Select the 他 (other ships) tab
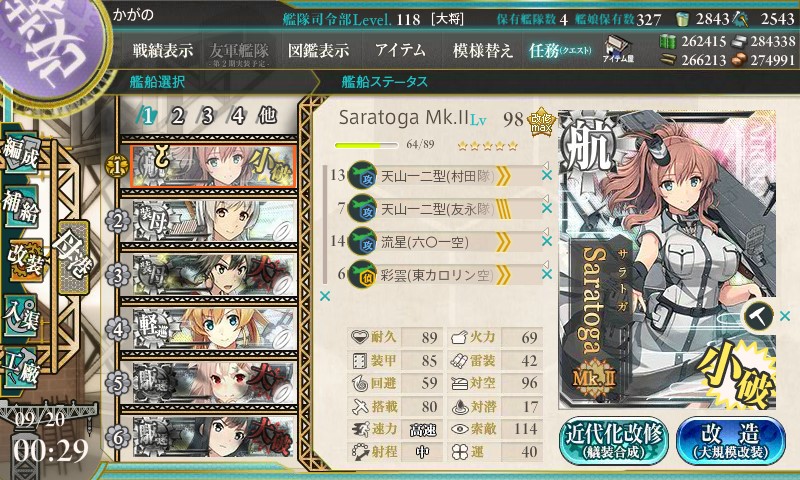The image size is (800, 480). click(x=267, y=115)
